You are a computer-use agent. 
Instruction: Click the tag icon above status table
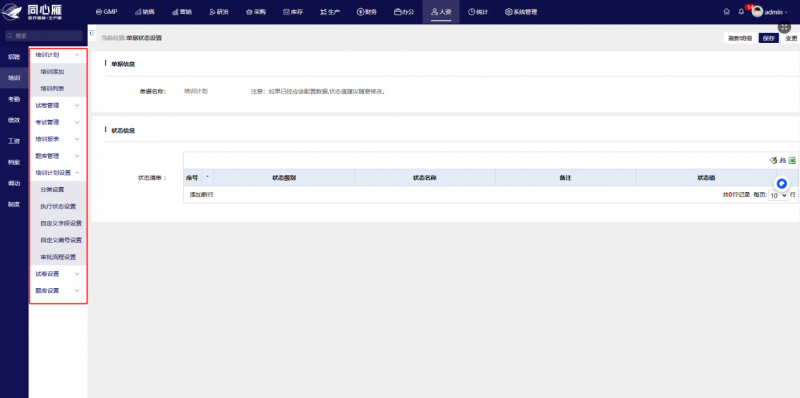pyautogui.click(x=773, y=160)
